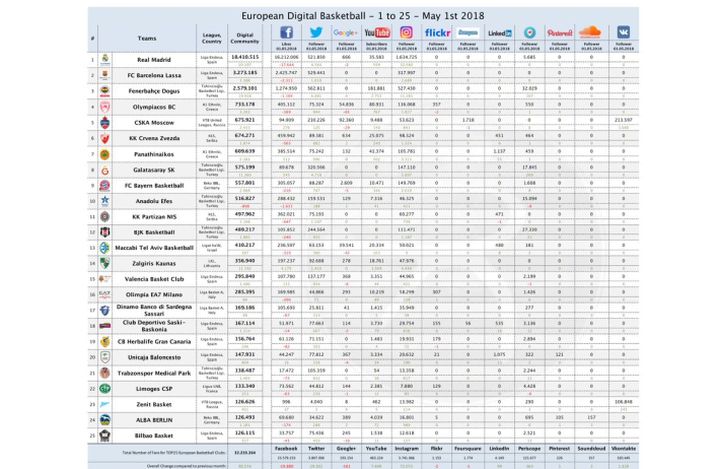Screen dimensions: 720x469
Task: Click the 'Anadolu Efes' team name
Action: [x=154, y=201]
